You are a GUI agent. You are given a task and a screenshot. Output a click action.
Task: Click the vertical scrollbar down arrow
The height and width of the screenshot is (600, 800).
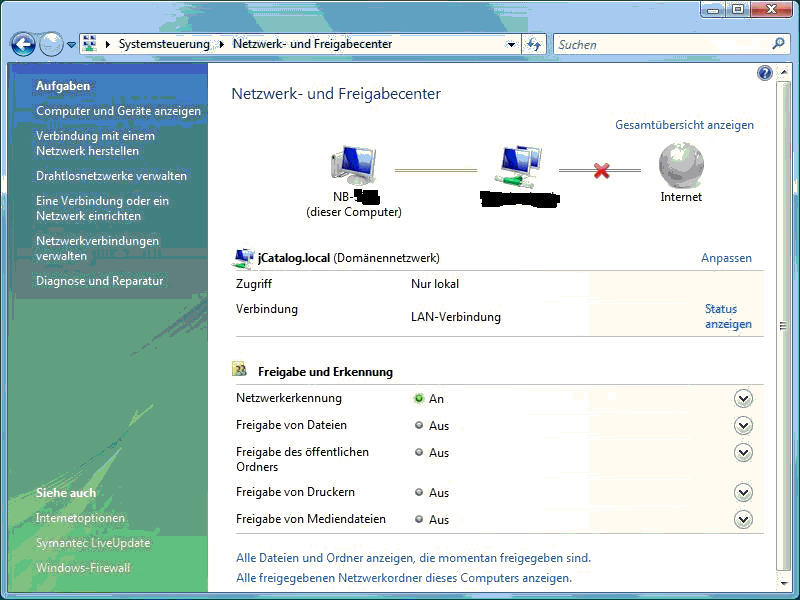783,584
